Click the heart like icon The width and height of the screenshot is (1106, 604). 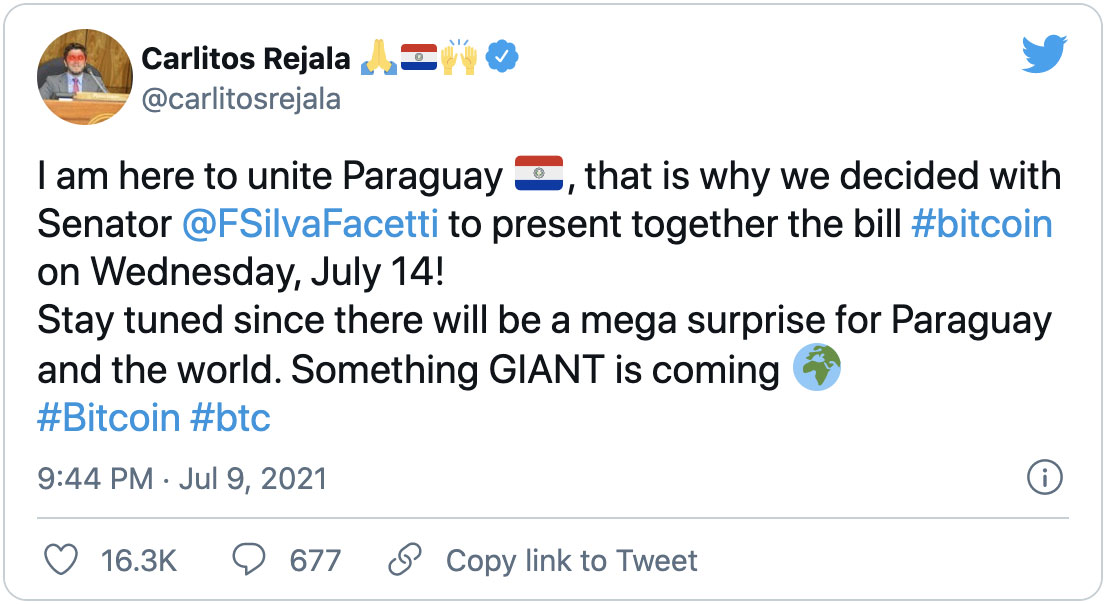click(62, 560)
